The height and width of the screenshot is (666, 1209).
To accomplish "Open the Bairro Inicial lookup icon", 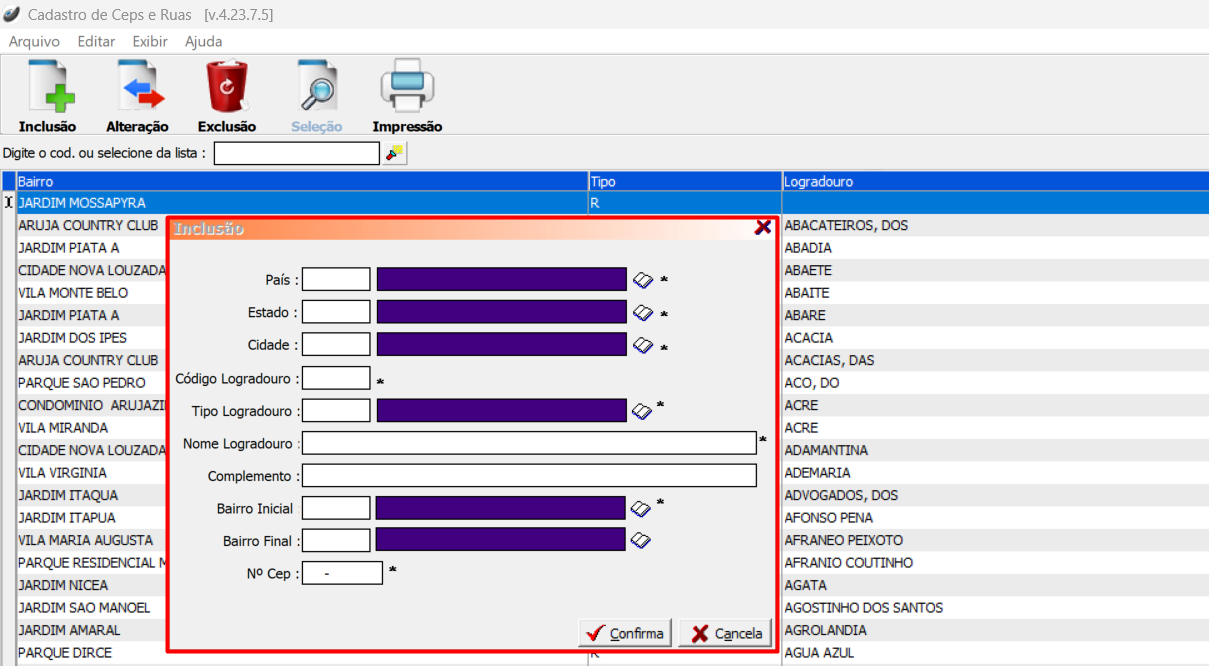I will click(641, 509).
